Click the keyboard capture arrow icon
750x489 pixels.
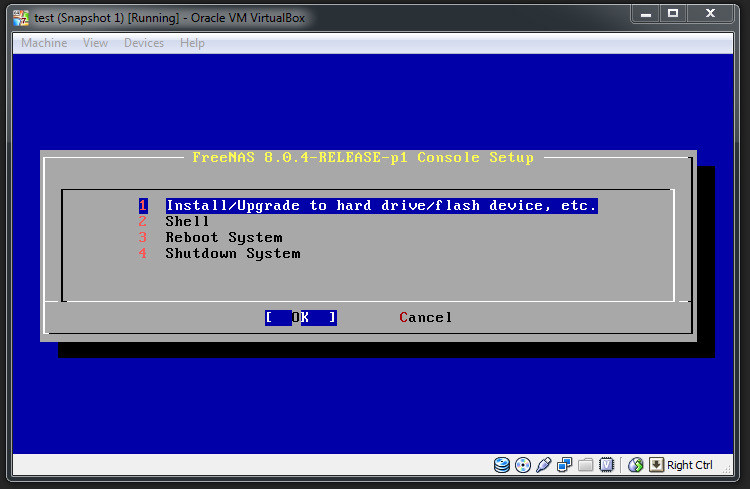tap(656, 465)
